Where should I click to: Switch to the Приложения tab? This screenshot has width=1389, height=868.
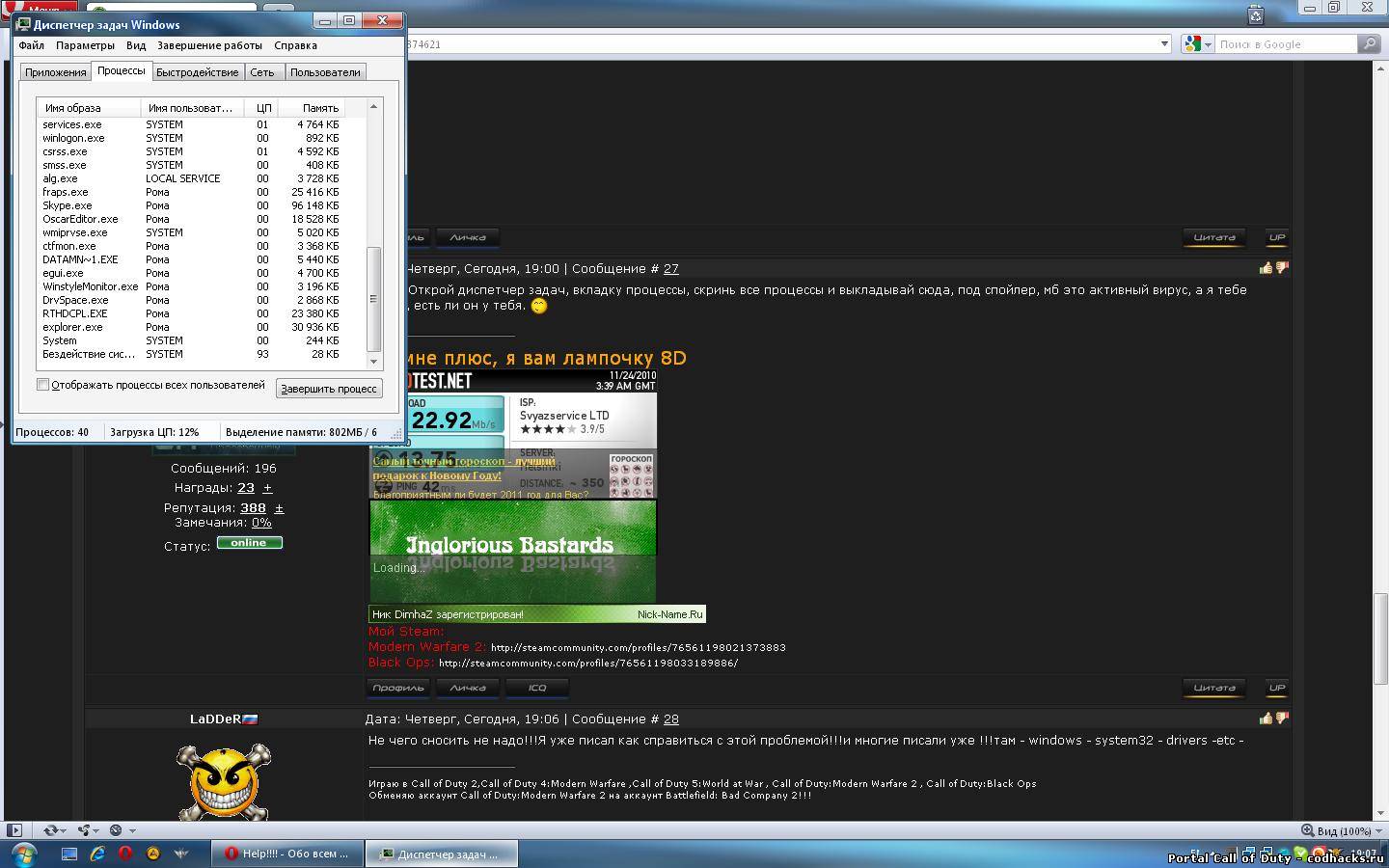click(55, 72)
